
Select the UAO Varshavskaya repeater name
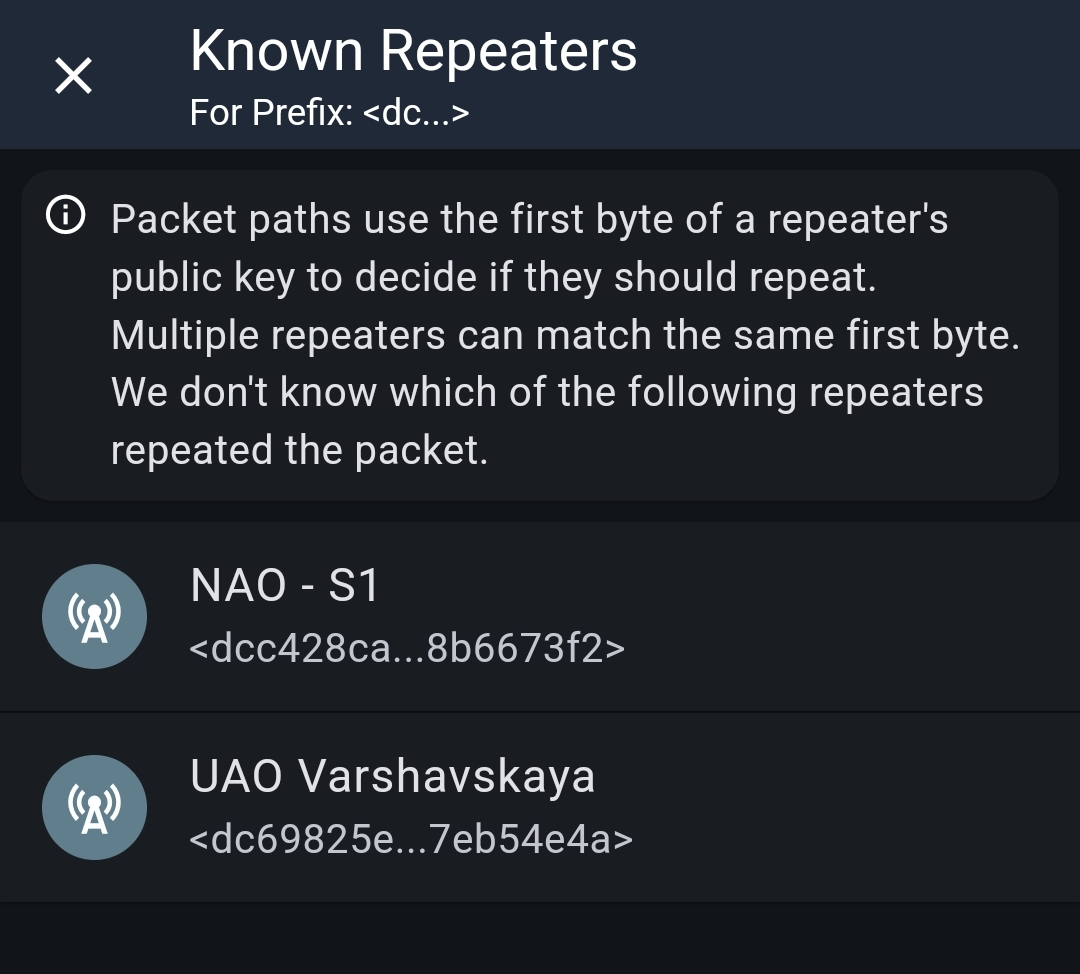pos(392,776)
